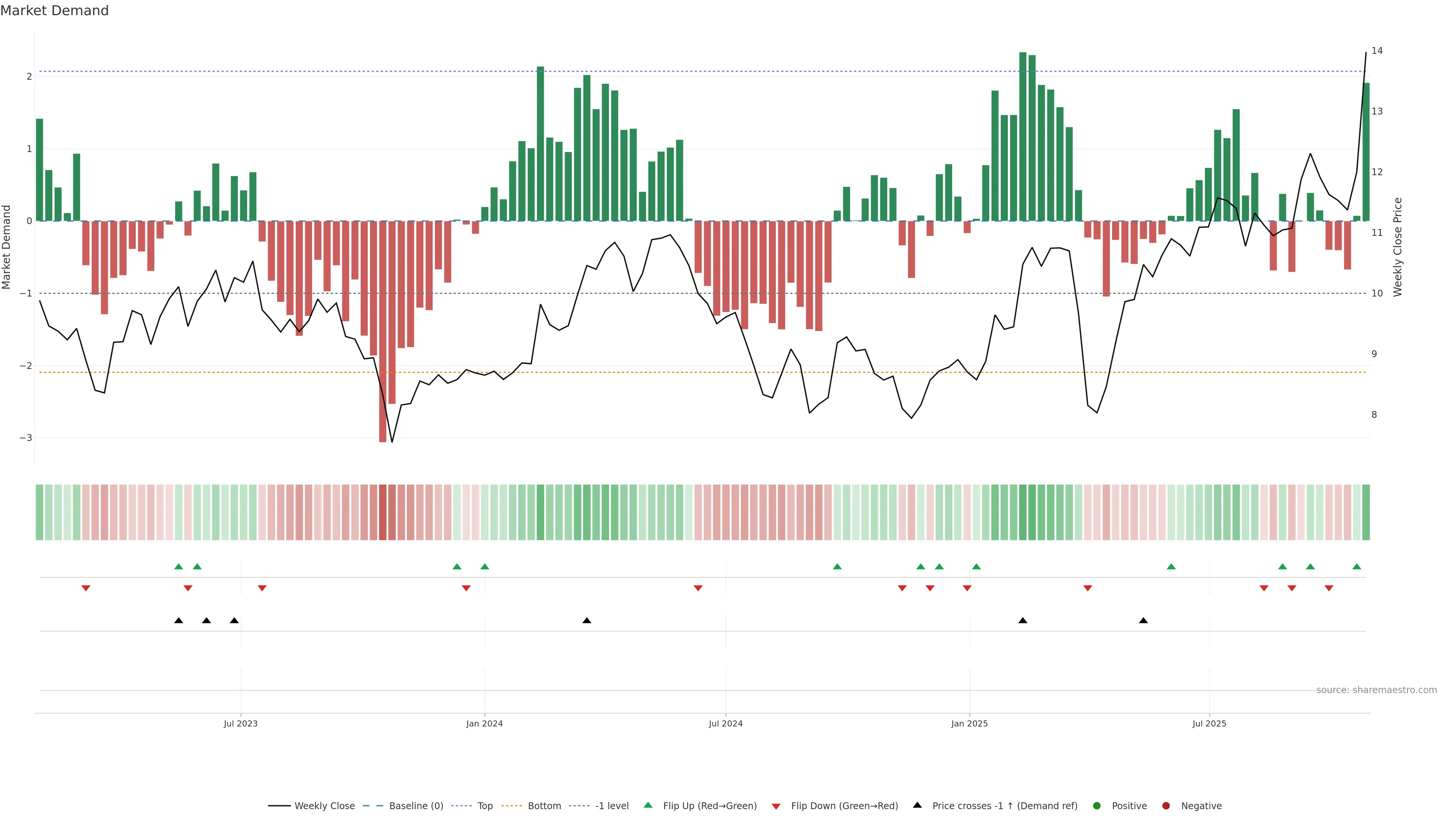Viewport: 1456px width, 819px height.
Task: Click the Bottom legend line icon
Action: click(x=511, y=806)
